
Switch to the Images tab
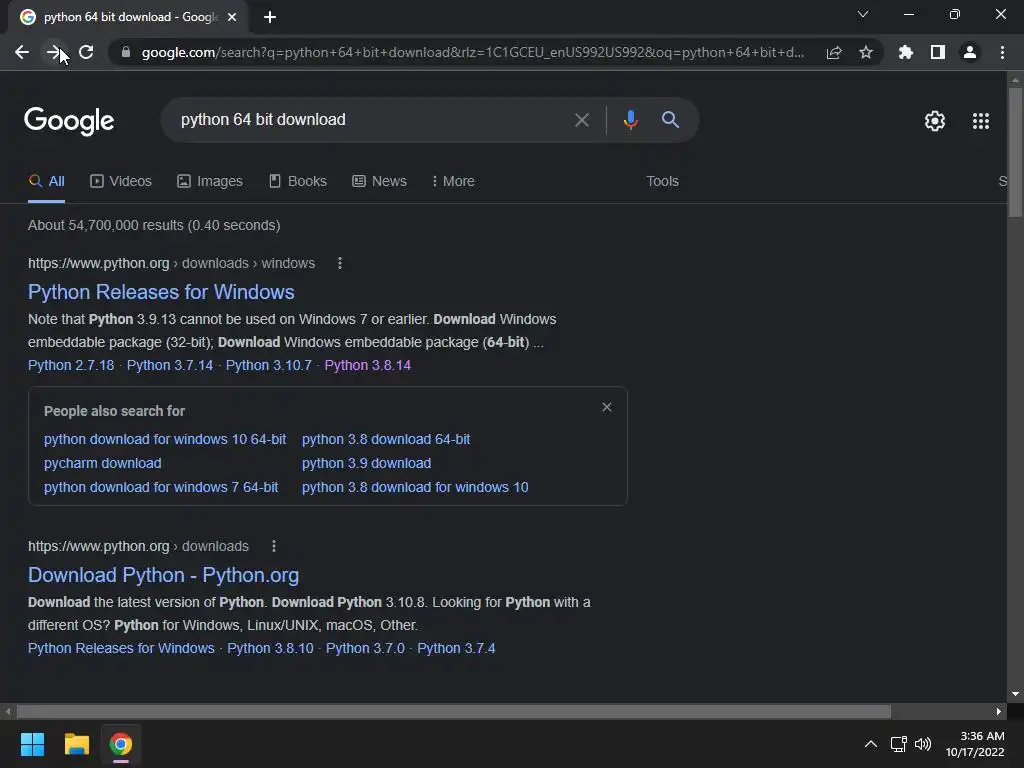click(x=210, y=181)
